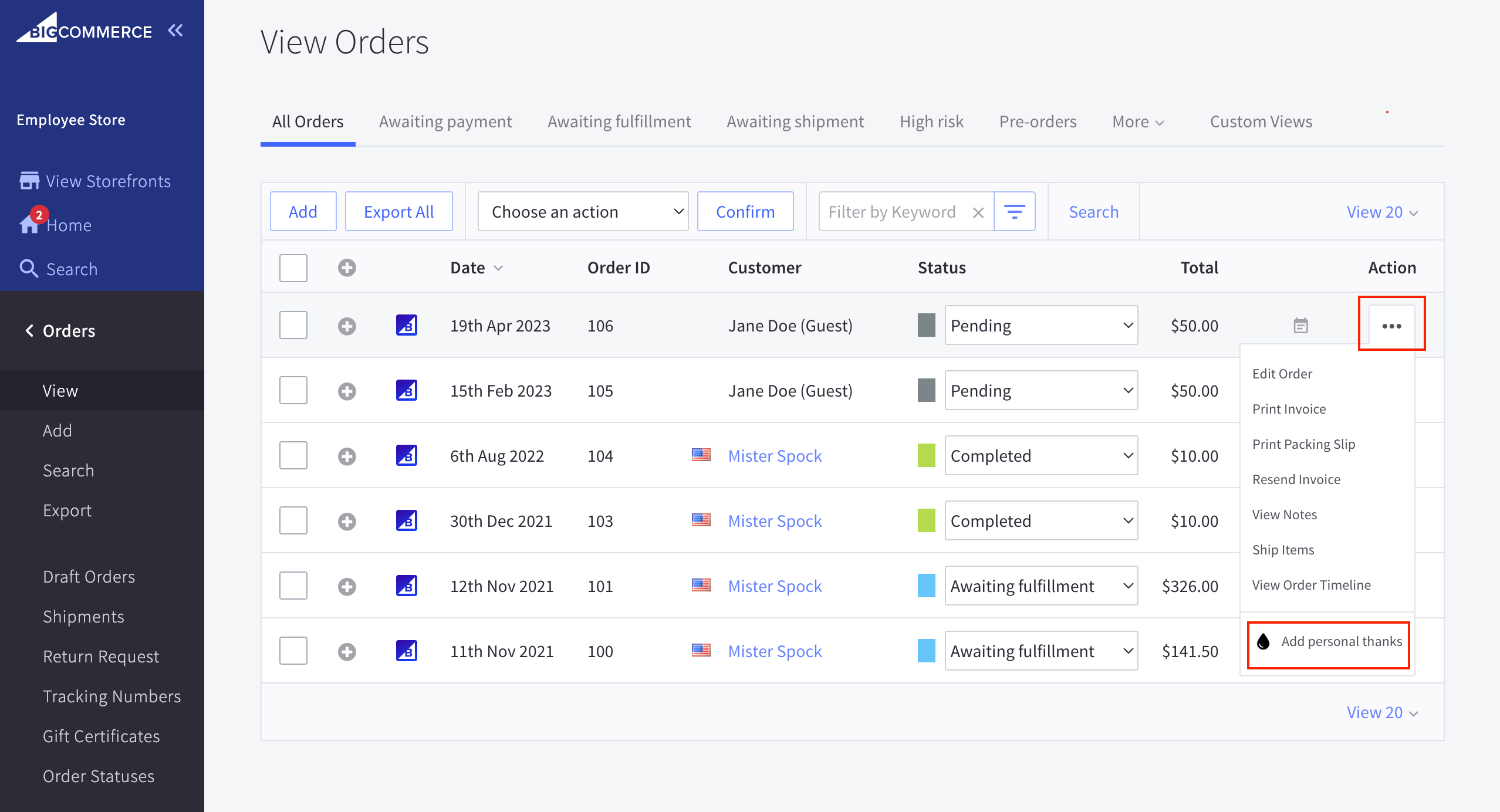1500x812 pixels.
Task: Select Print Packing Slip from the action menu
Action: click(1303, 444)
